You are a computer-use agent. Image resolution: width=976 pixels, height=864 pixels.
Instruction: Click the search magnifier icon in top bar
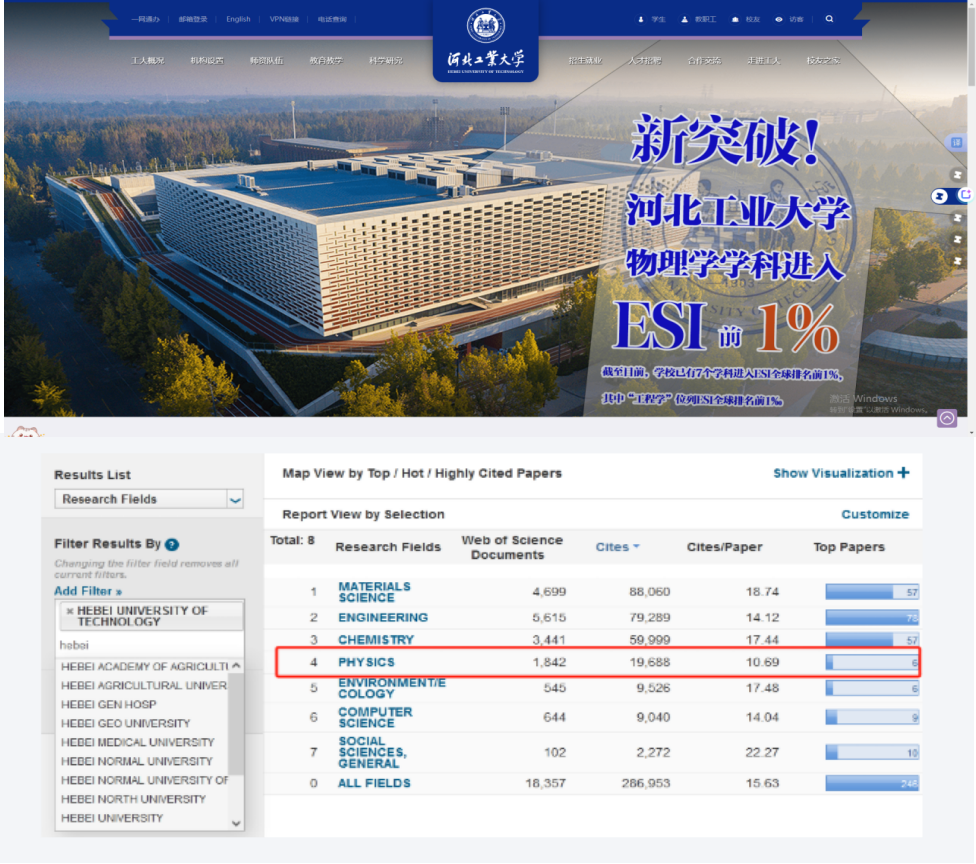click(x=829, y=19)
